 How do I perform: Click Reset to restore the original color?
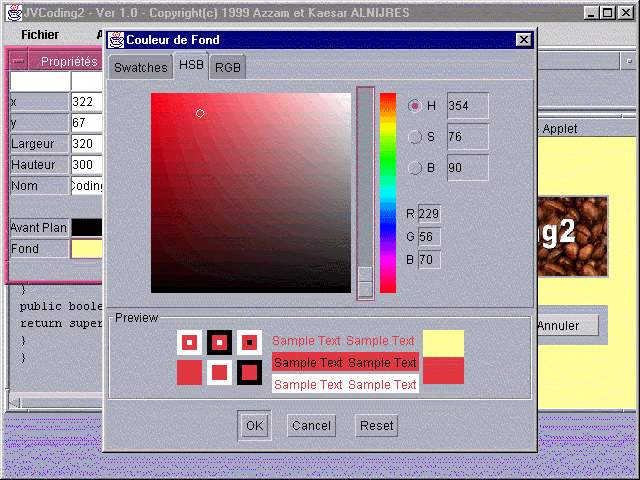(x=376, y=426)
